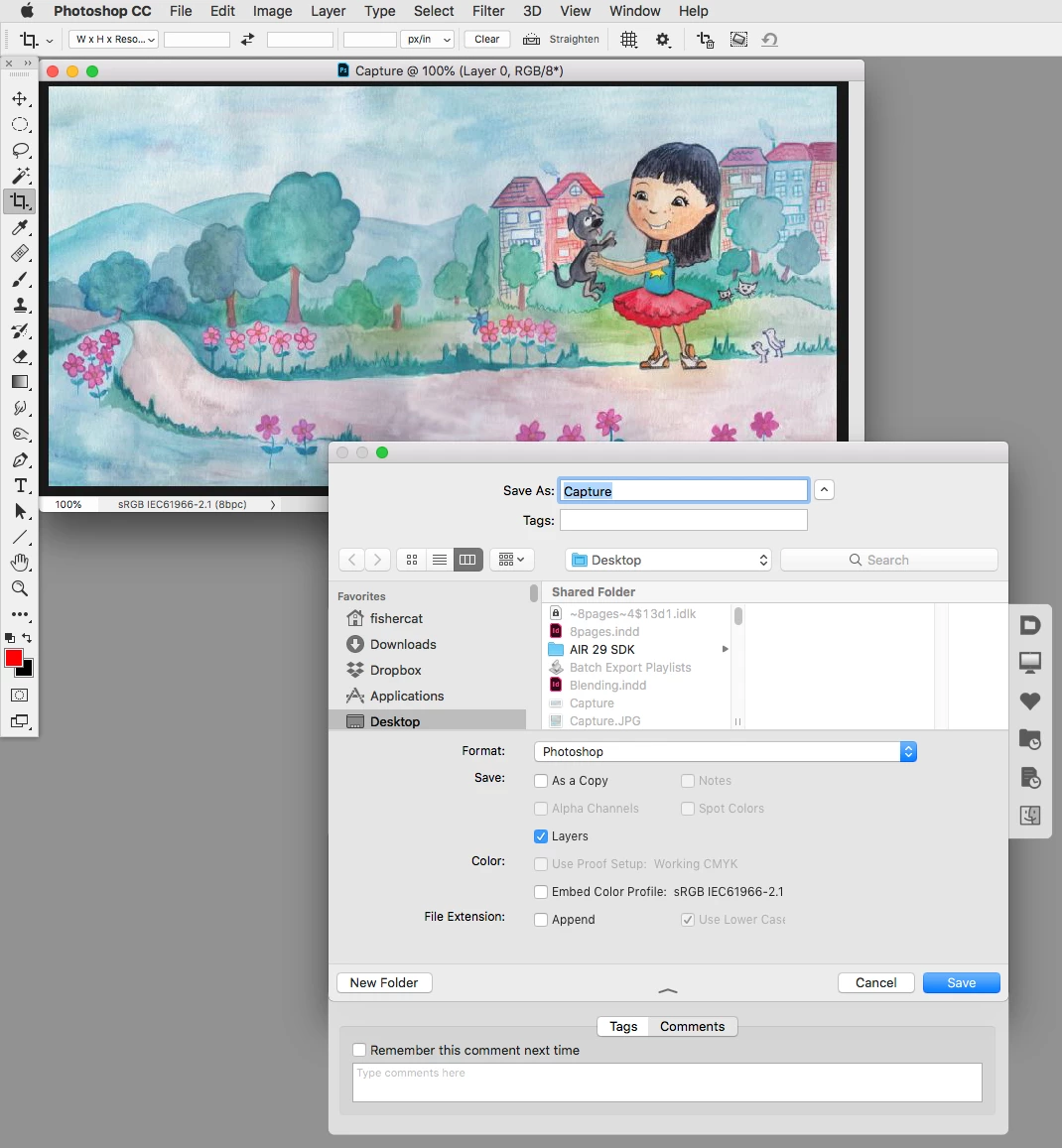Open the Window menu
This screenshot has height=1148, width=1062.
(635, 11)
